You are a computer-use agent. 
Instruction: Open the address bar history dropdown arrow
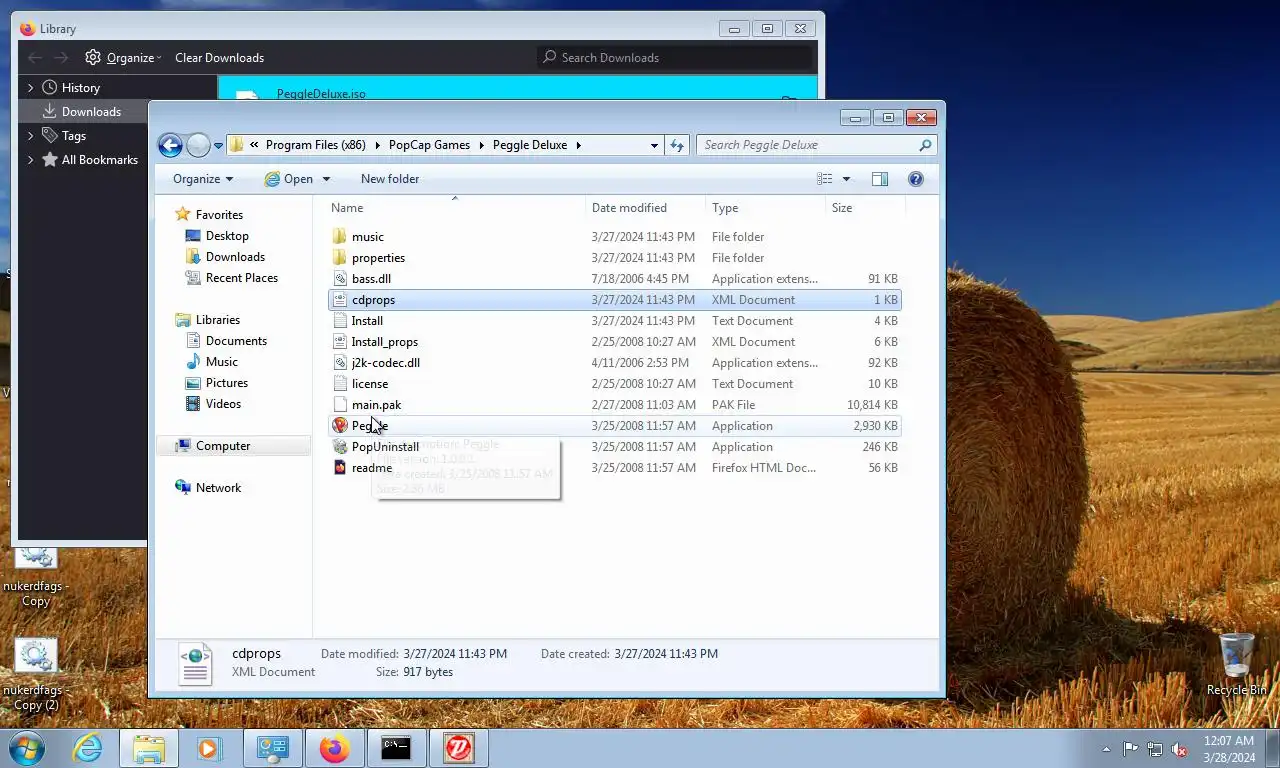654,145
